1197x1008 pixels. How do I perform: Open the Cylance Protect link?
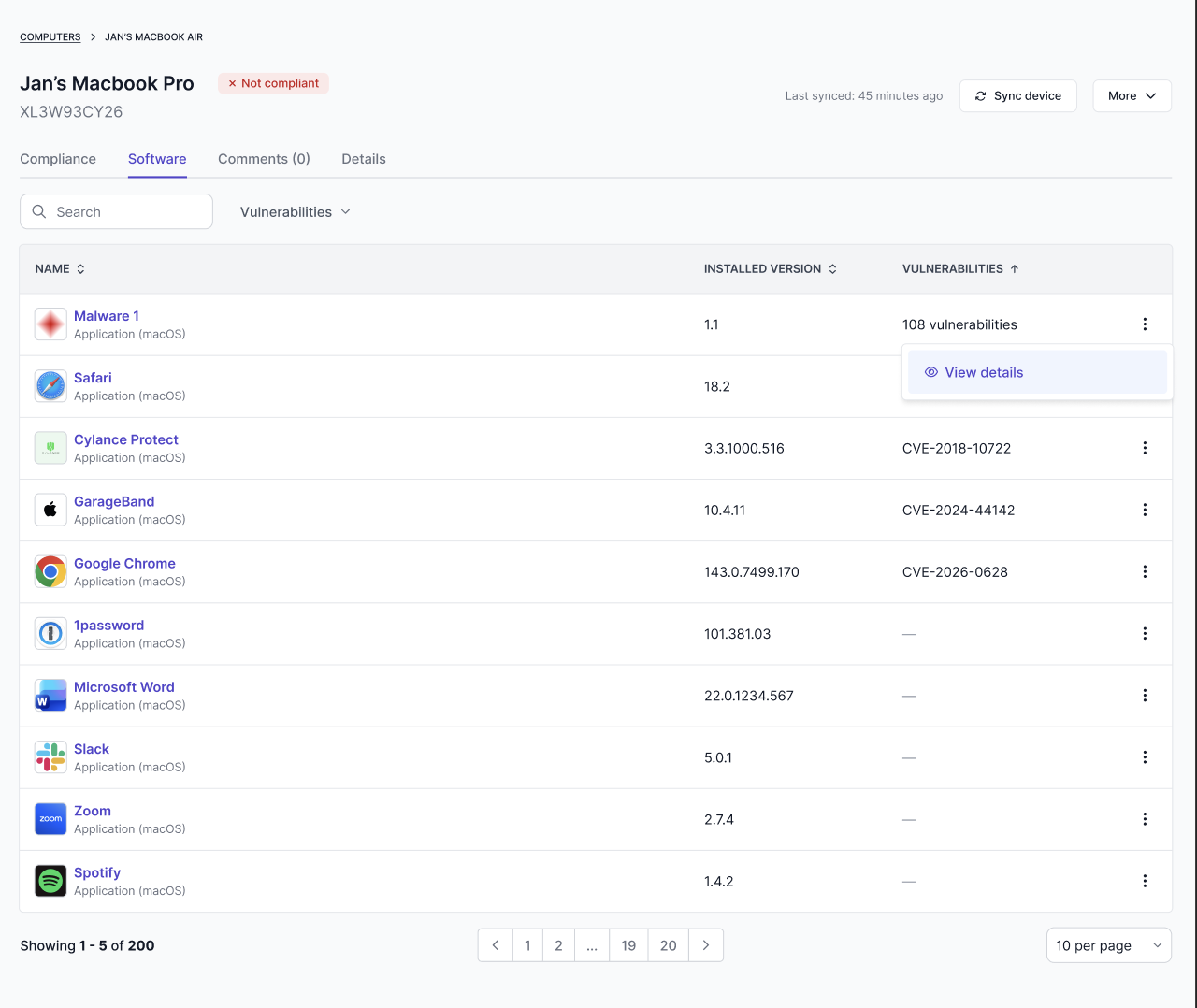126,439
